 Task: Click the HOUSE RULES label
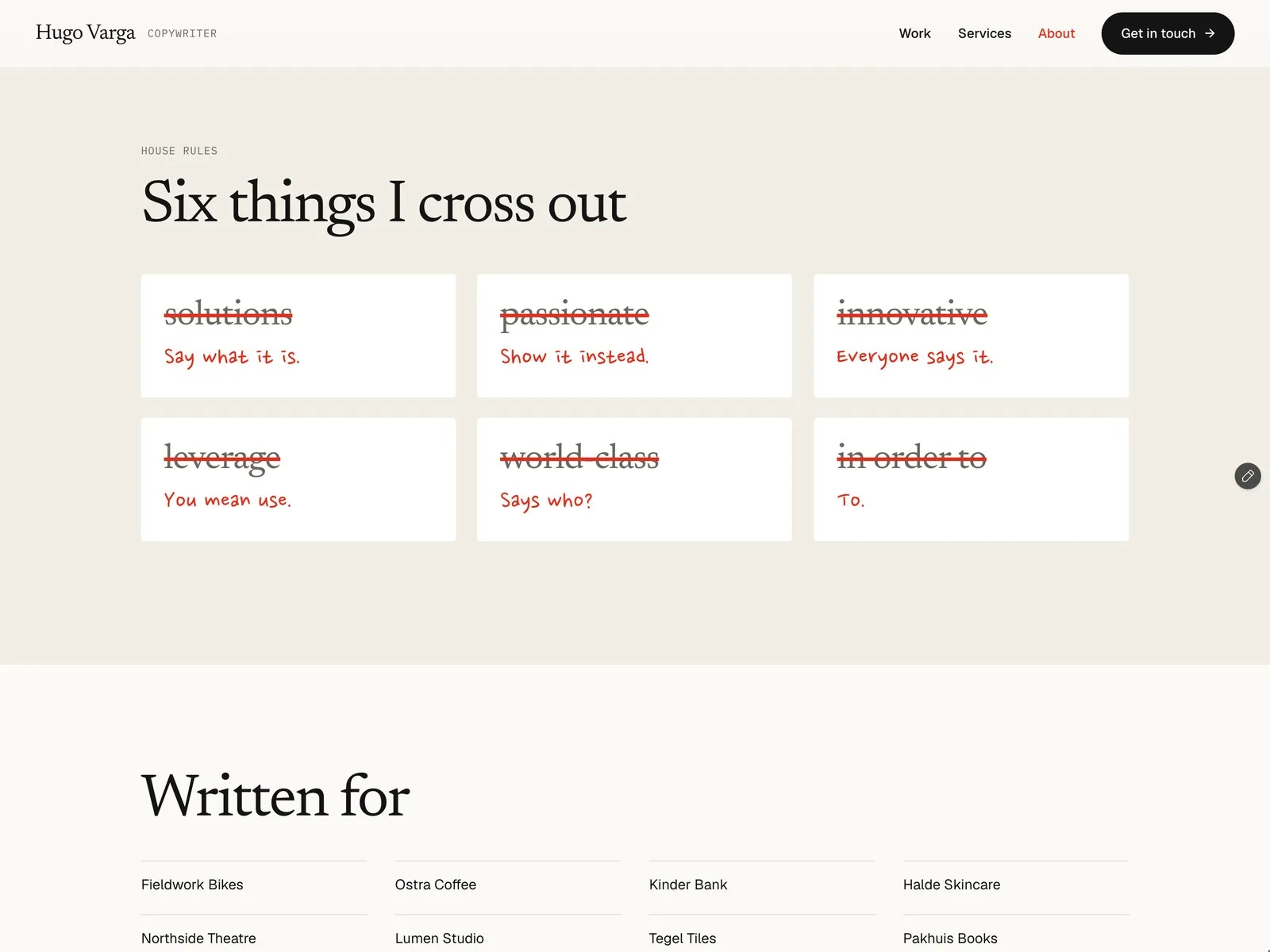coord(179,151)
